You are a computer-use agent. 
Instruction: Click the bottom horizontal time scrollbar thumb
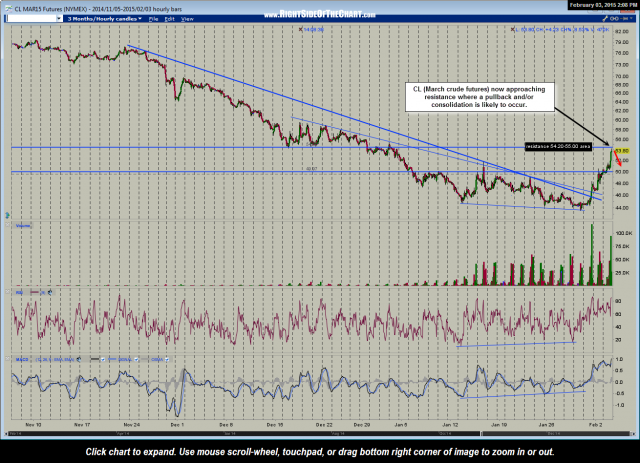coord(555,433)
